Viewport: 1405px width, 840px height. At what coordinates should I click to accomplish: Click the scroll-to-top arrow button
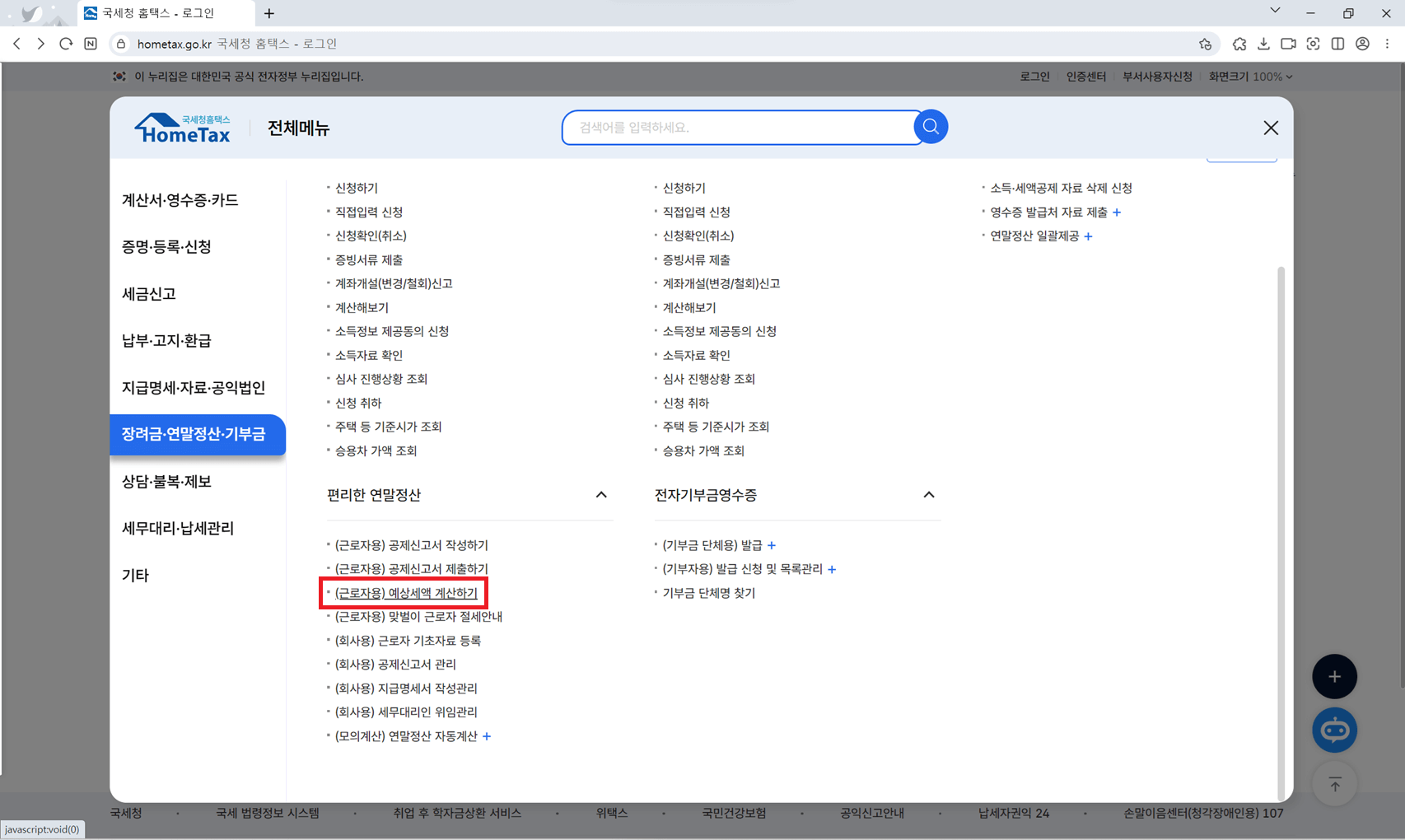pos(1334,784)
